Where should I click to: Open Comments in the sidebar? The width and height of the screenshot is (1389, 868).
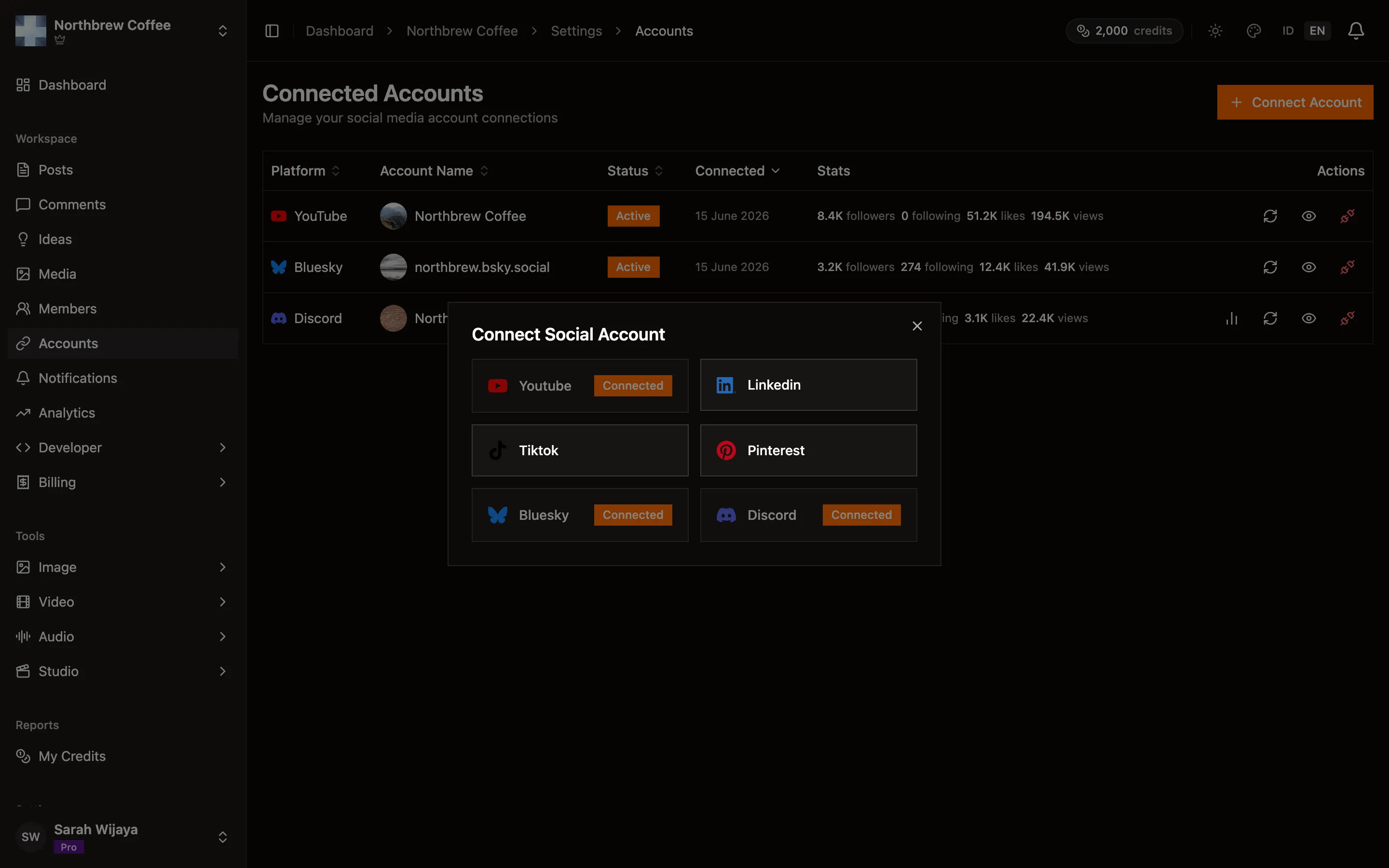coord(123,204)
